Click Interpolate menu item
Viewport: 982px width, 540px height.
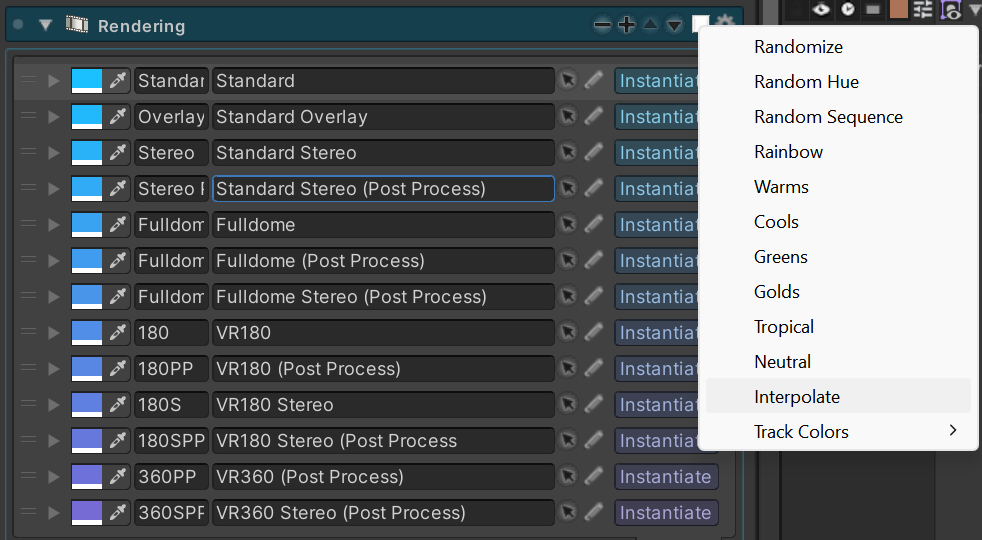click(x=838, y=397)
